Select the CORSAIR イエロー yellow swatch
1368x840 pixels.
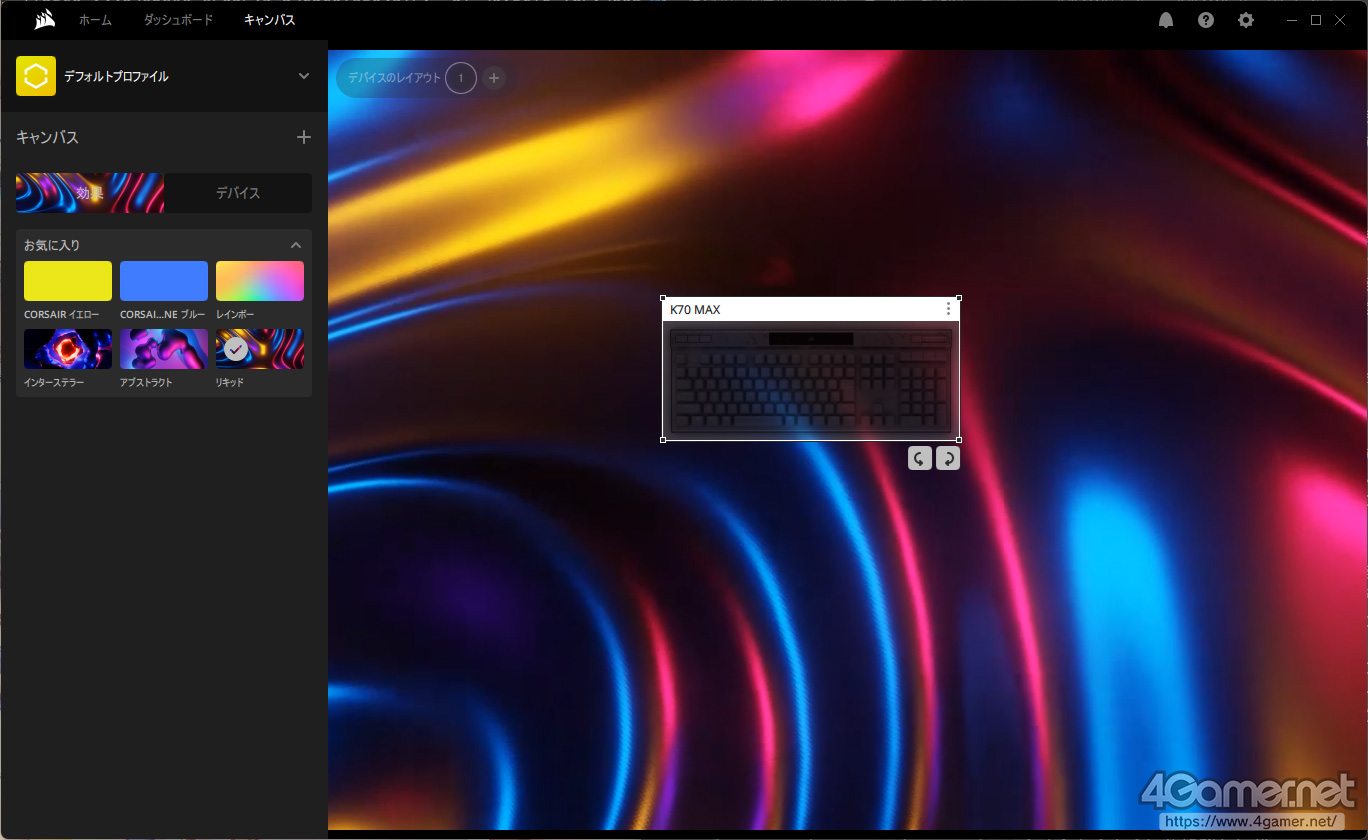point(68,281)
